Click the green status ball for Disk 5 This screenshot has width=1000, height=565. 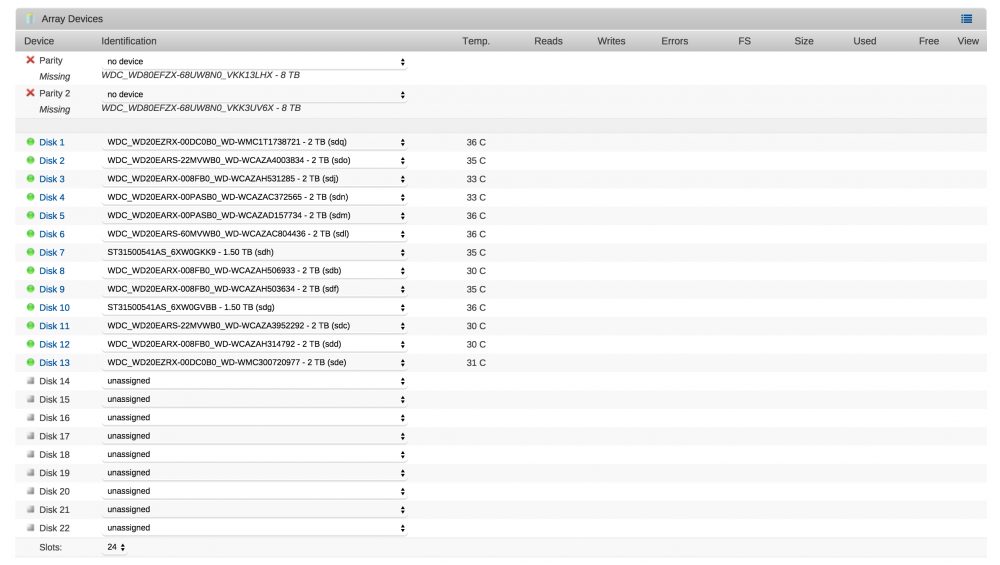(x=30, y=216)
